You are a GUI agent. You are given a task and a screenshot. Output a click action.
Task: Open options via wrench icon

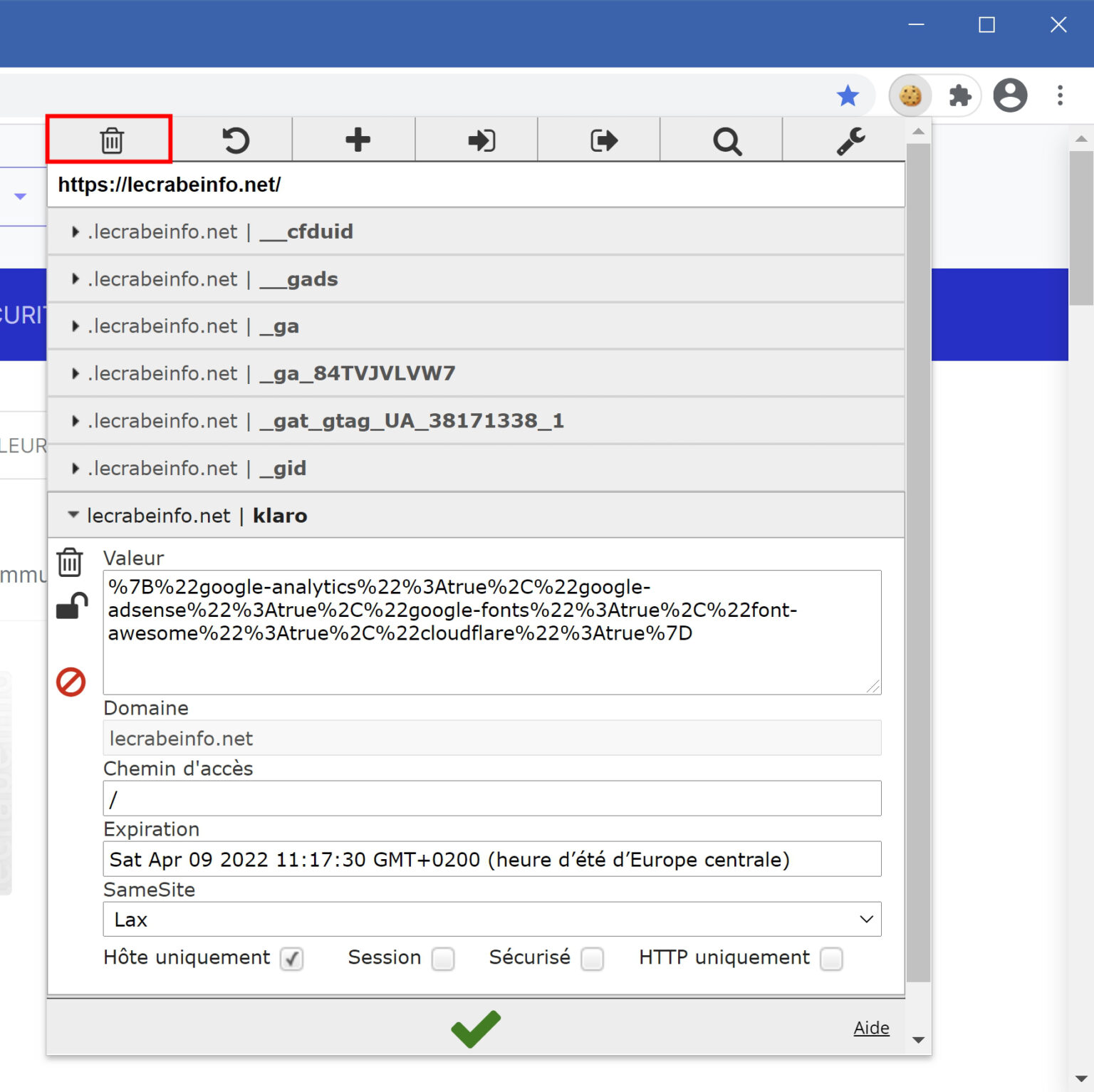850,140
